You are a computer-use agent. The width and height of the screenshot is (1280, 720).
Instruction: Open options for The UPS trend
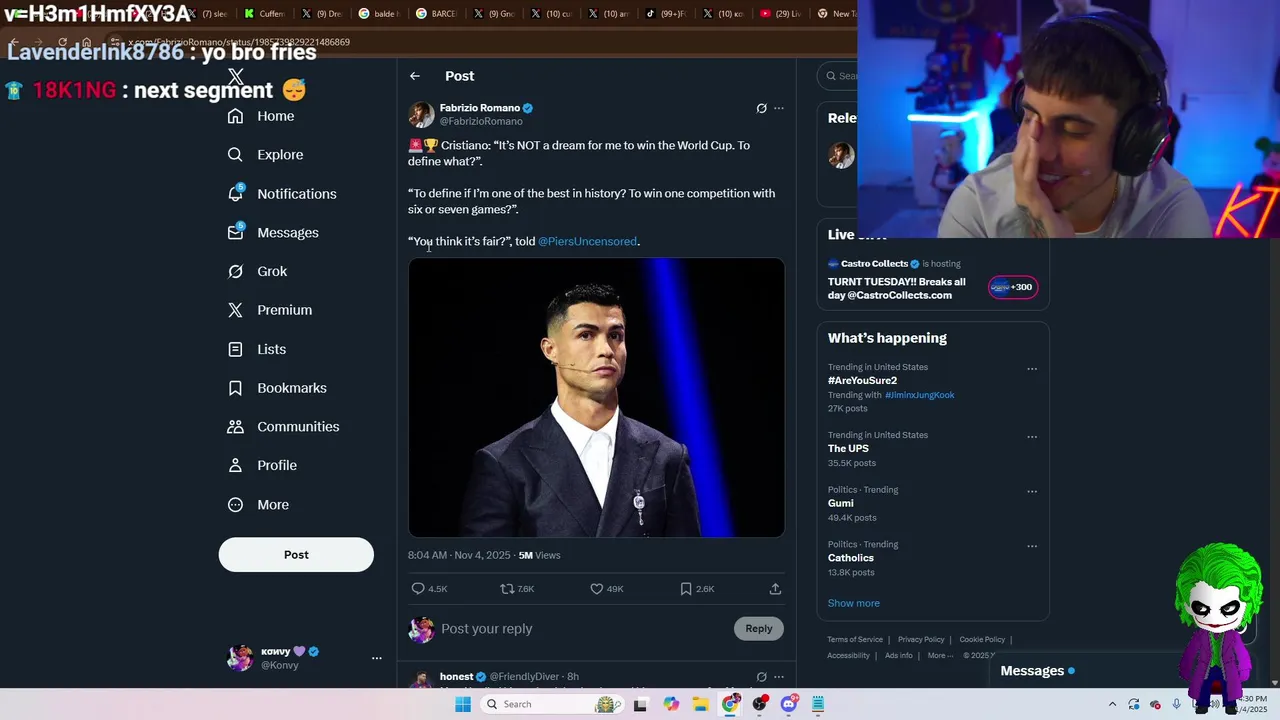pos(1032,437)
